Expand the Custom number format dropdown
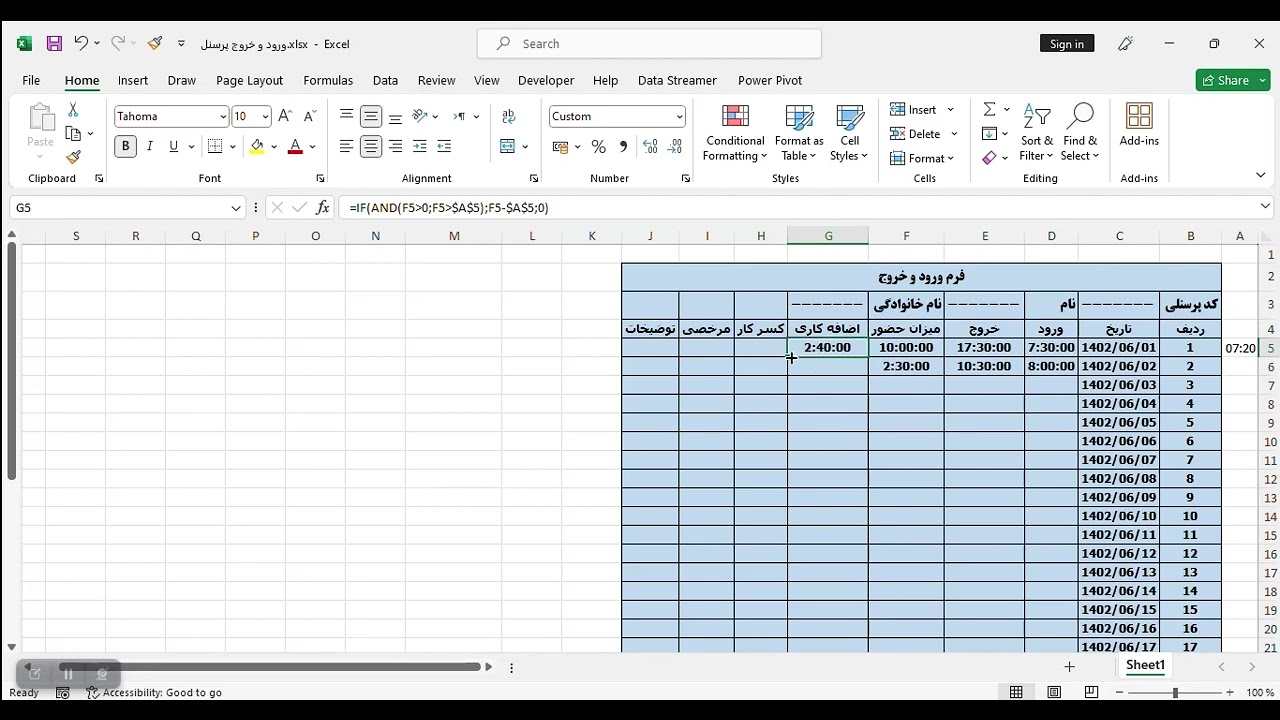This screenshot has width=1280, height=720. [679, 117]
